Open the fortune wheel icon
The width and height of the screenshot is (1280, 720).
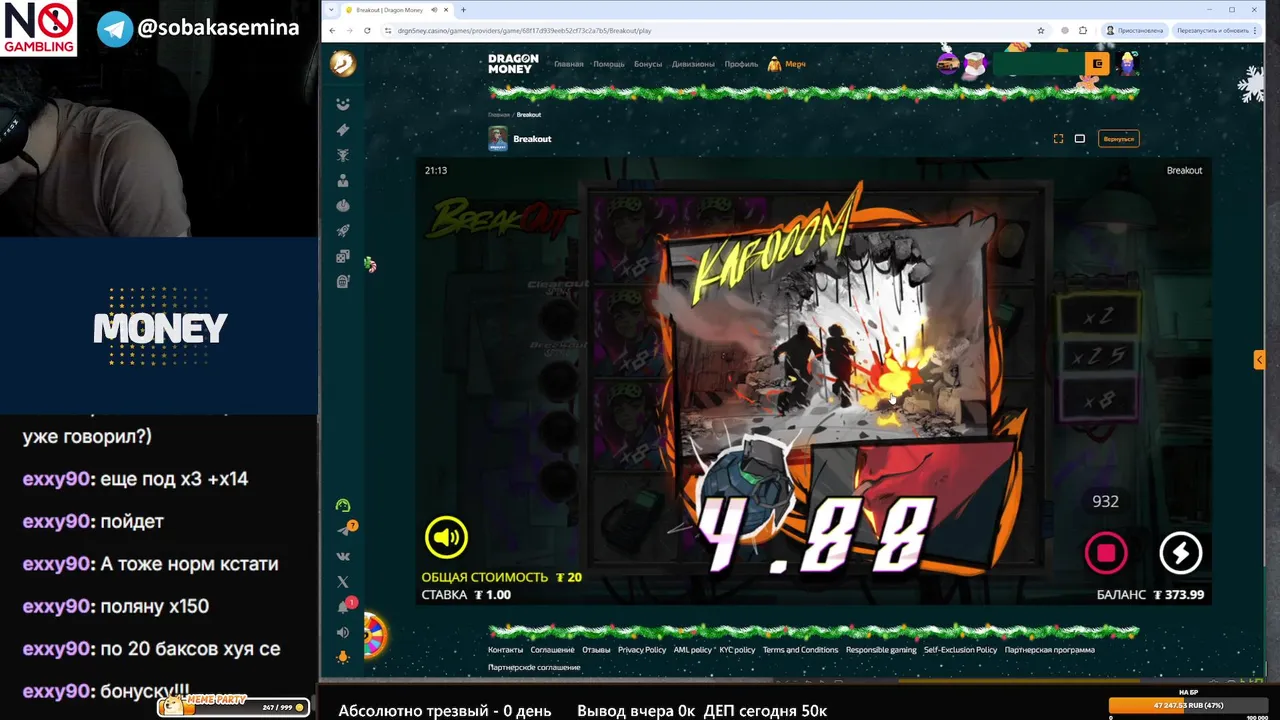374,635
